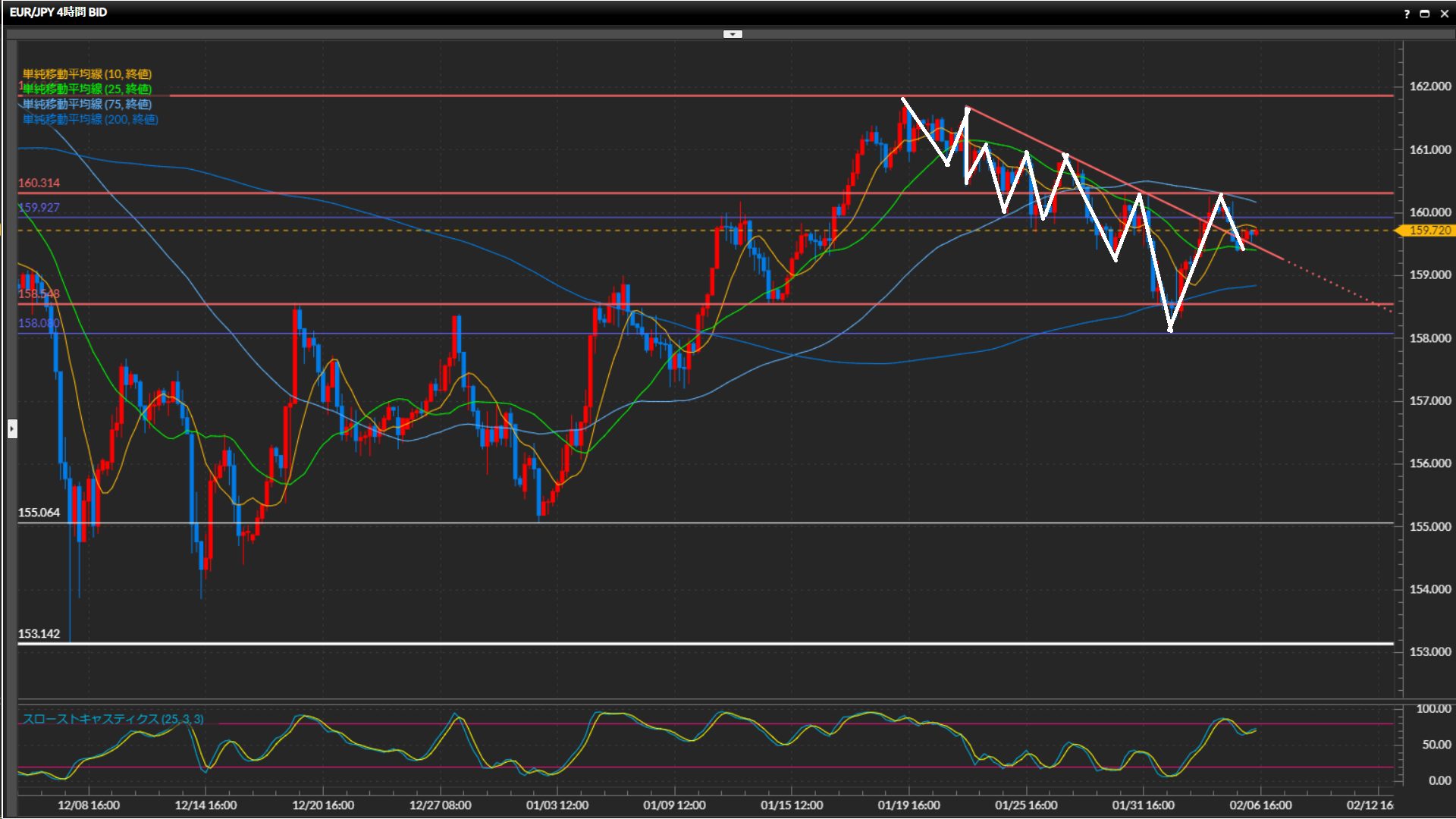Click the 01/19 16:00 time axis label
The image size is (1456, 819).
coord(908,805)
